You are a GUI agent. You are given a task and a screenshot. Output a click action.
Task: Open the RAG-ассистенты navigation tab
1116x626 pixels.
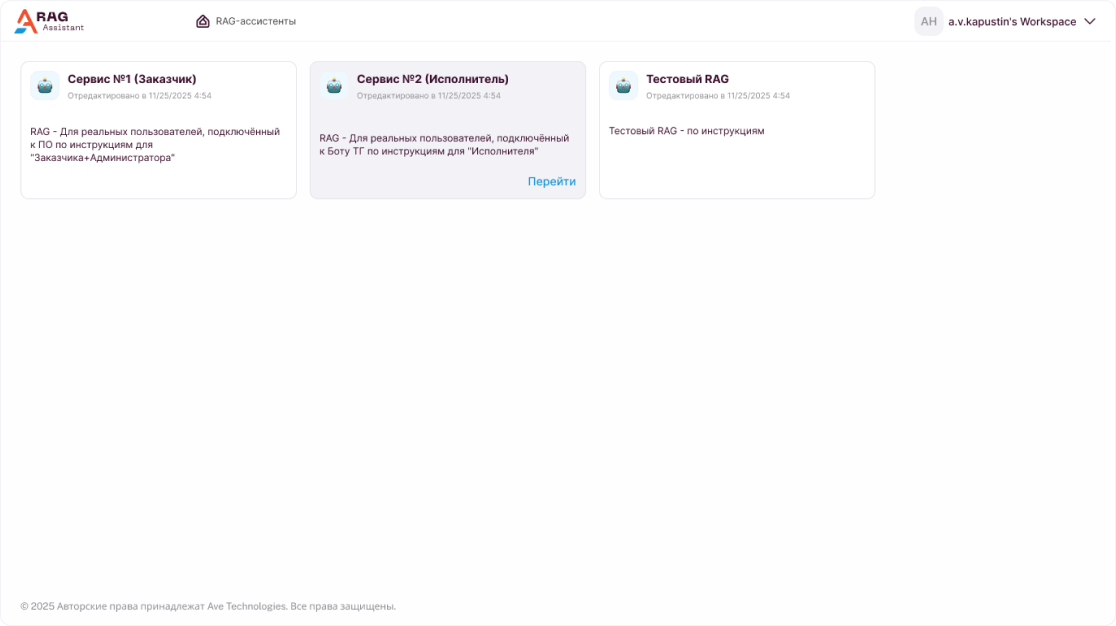255,21
